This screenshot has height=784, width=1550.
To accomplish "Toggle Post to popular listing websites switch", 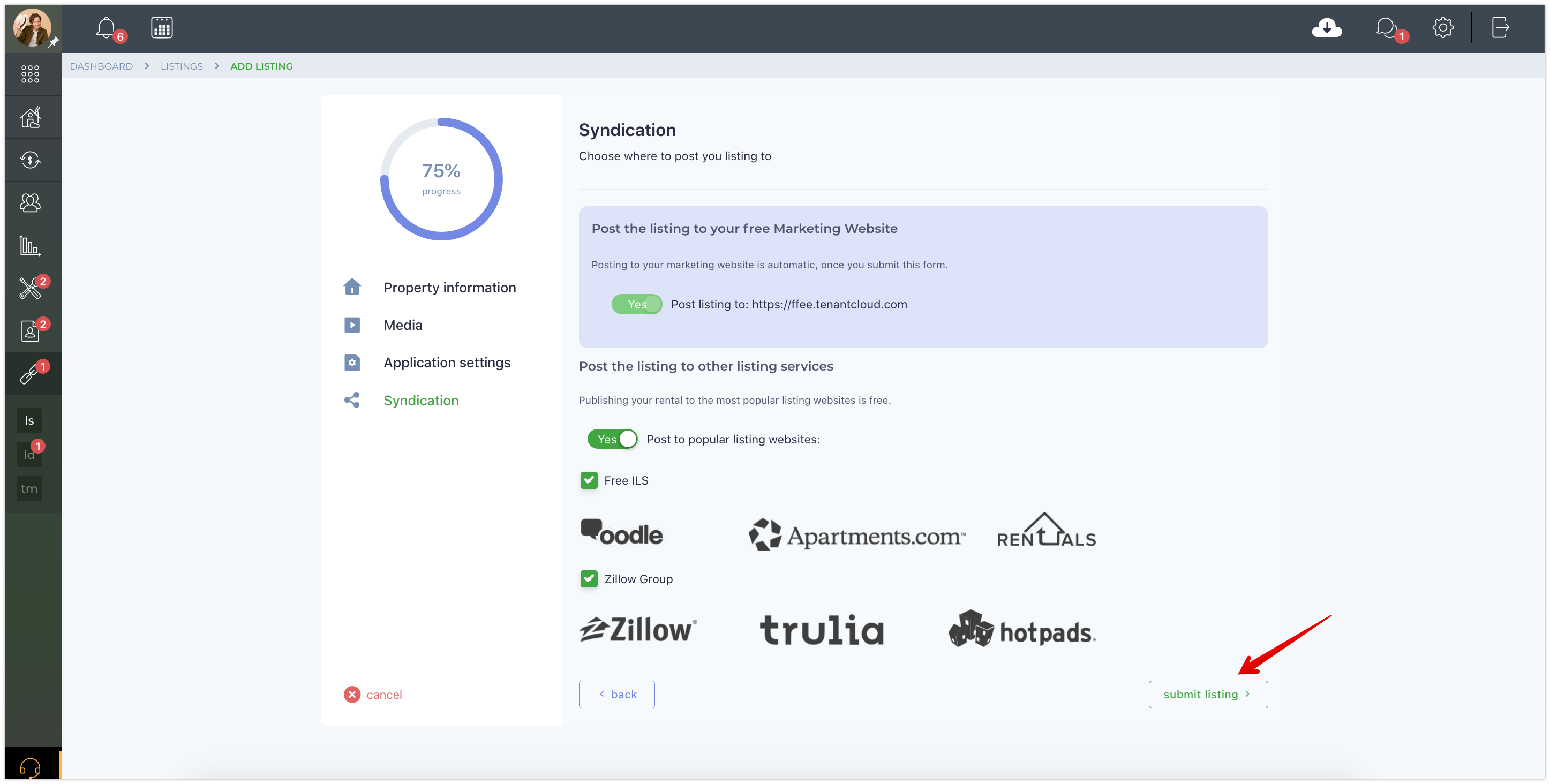I will coord(613,439).
